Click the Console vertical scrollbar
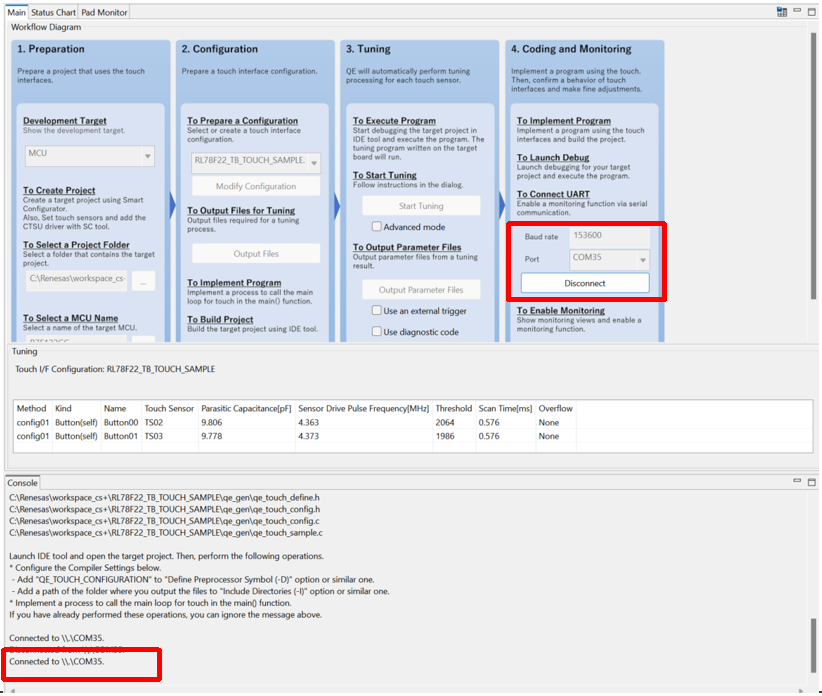822x696 pixels. click(813, 640)
